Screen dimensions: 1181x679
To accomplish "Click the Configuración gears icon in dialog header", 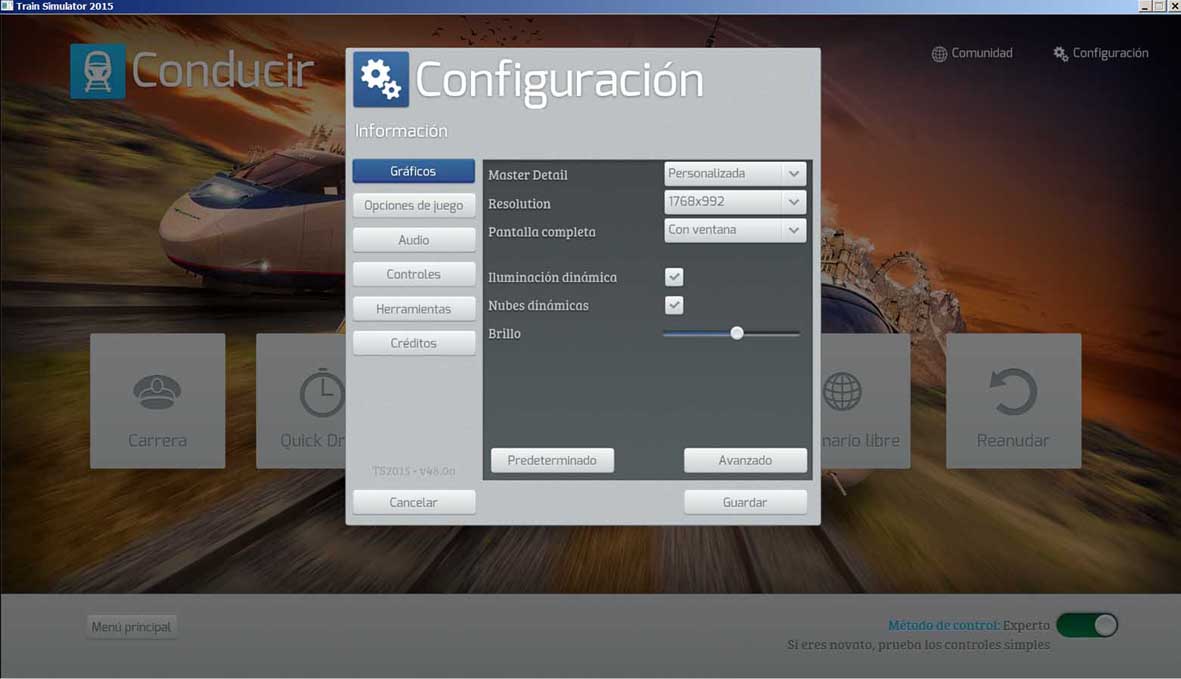I will [380, 79].
